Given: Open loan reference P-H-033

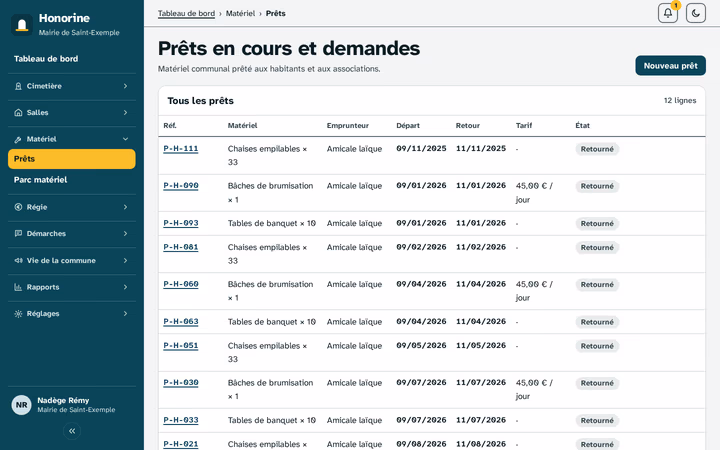Looking at the screenshot, I should point(181,420).
